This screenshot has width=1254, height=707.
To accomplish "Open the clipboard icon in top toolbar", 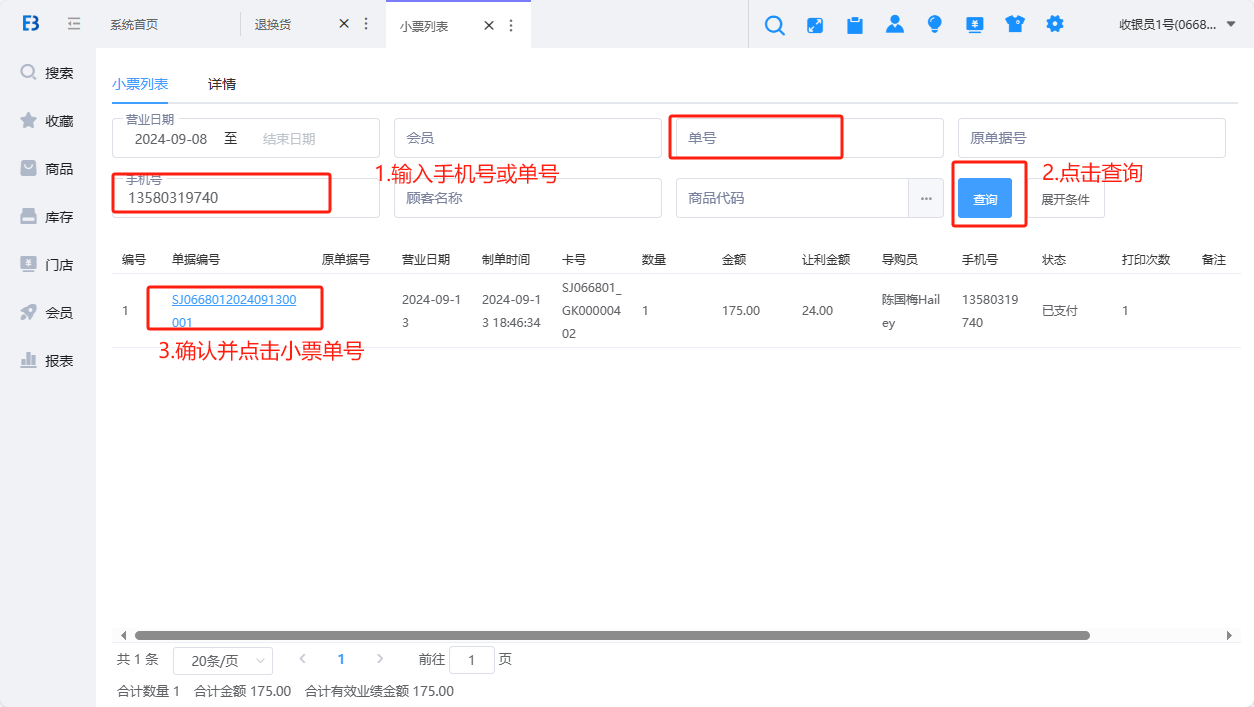I will pos(855,25).
